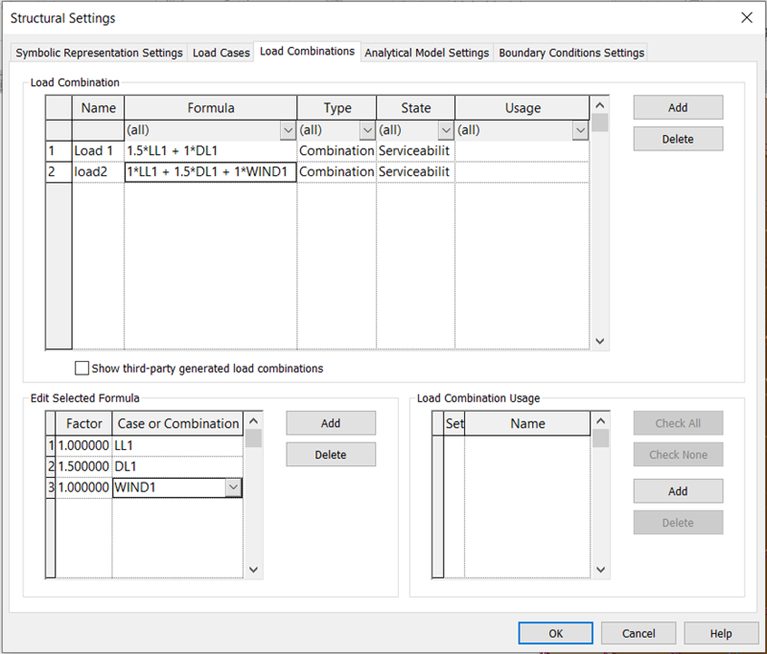Select the DL1 case cell
This screenshot has width=767, height=654.
tap(178, 467)
